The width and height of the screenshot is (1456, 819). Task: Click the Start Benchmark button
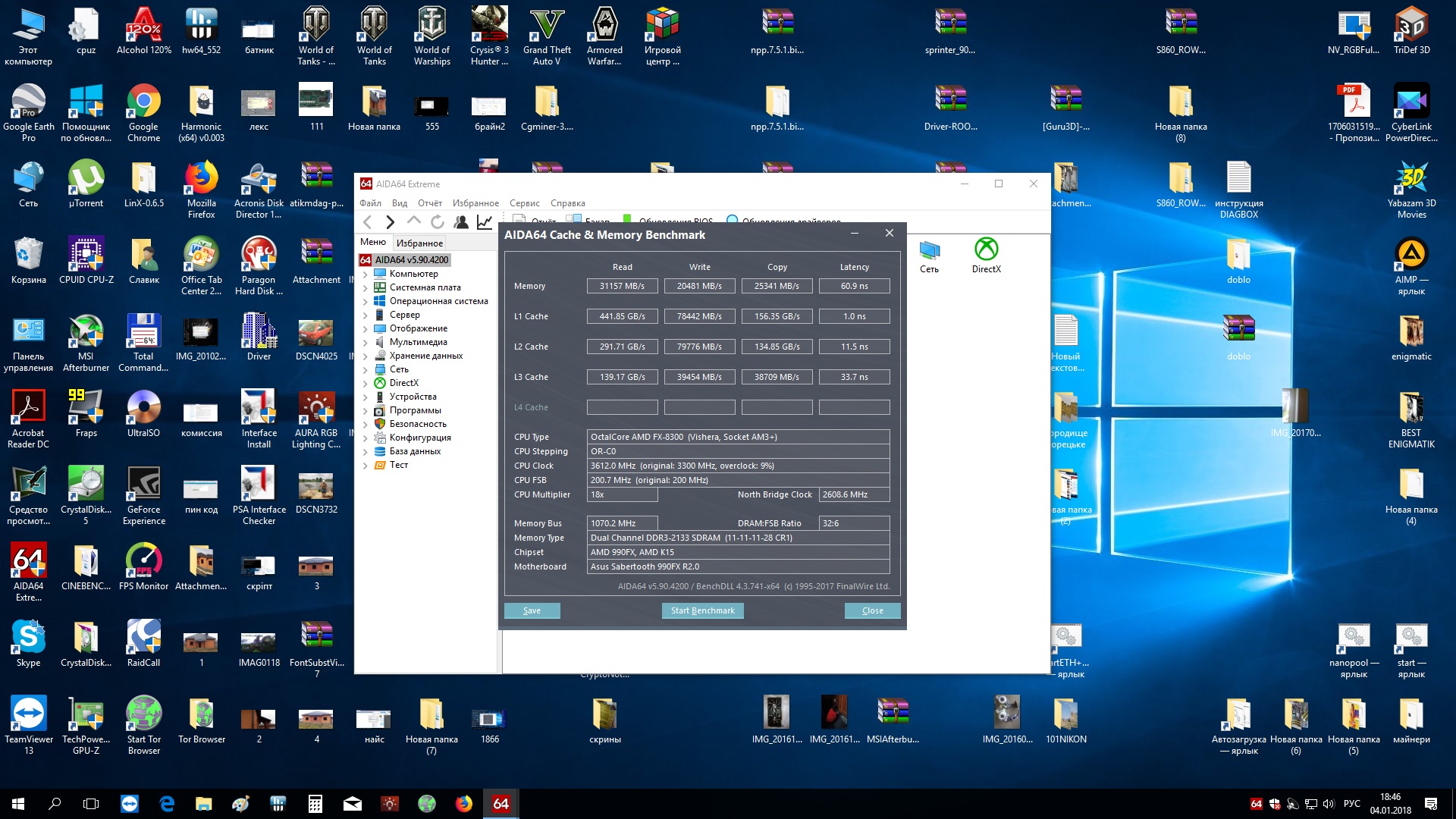click(702, 610)
